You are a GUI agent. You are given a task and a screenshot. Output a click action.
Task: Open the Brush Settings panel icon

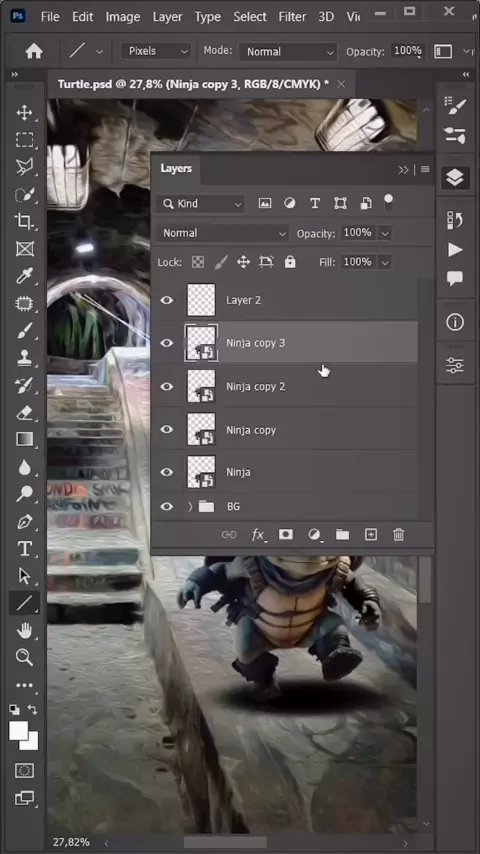point(454,135)
